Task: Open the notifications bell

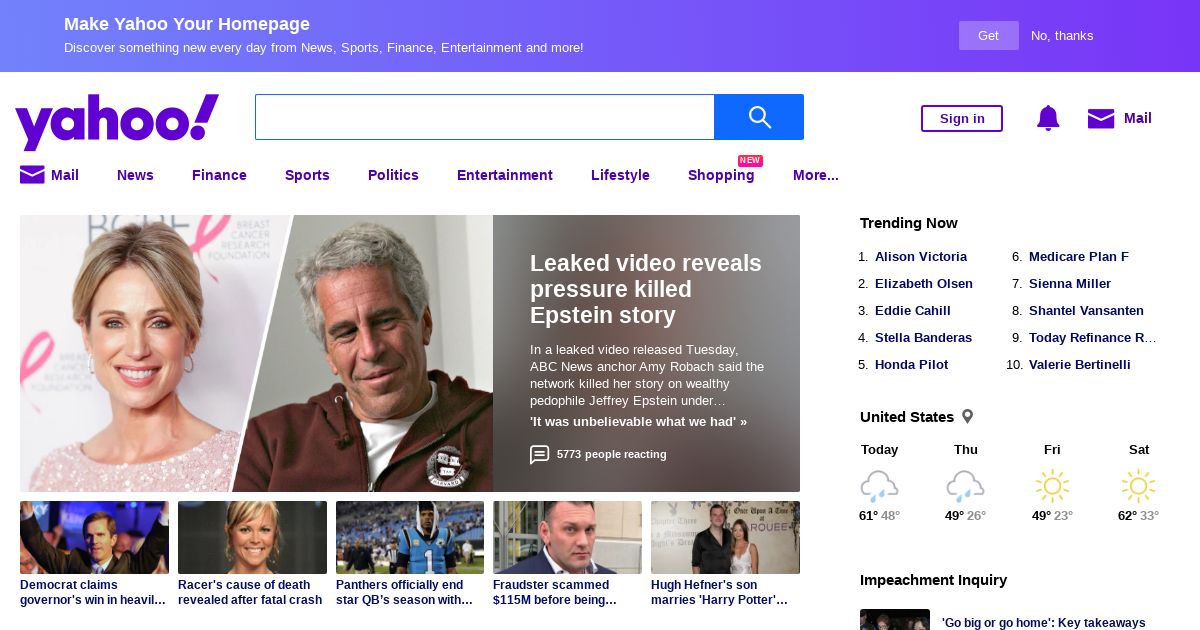Action: point(1048,118)
